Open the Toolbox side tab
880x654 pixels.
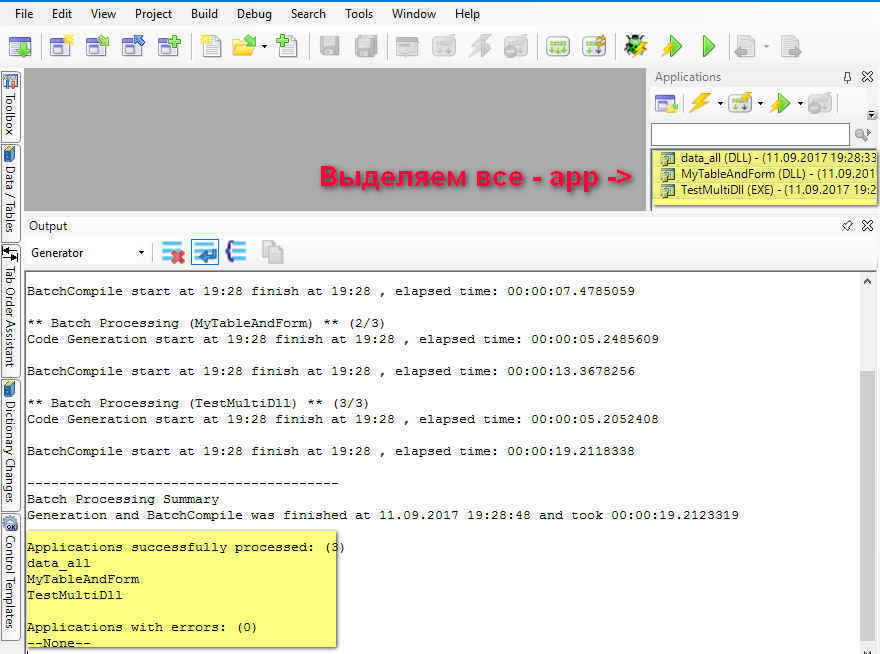(x=10, y=107)
